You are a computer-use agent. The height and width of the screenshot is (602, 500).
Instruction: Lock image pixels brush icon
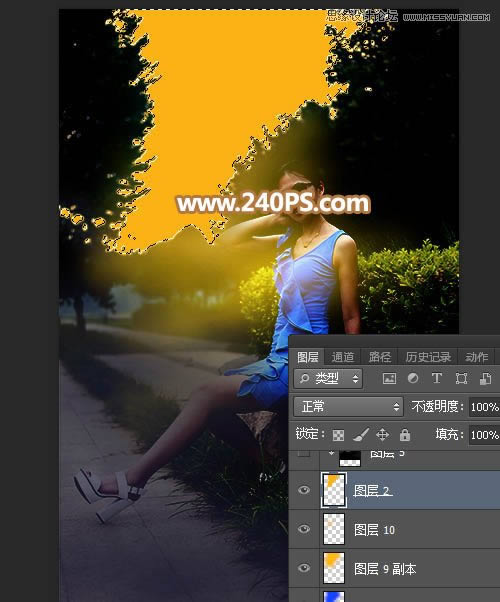(361, 435)
